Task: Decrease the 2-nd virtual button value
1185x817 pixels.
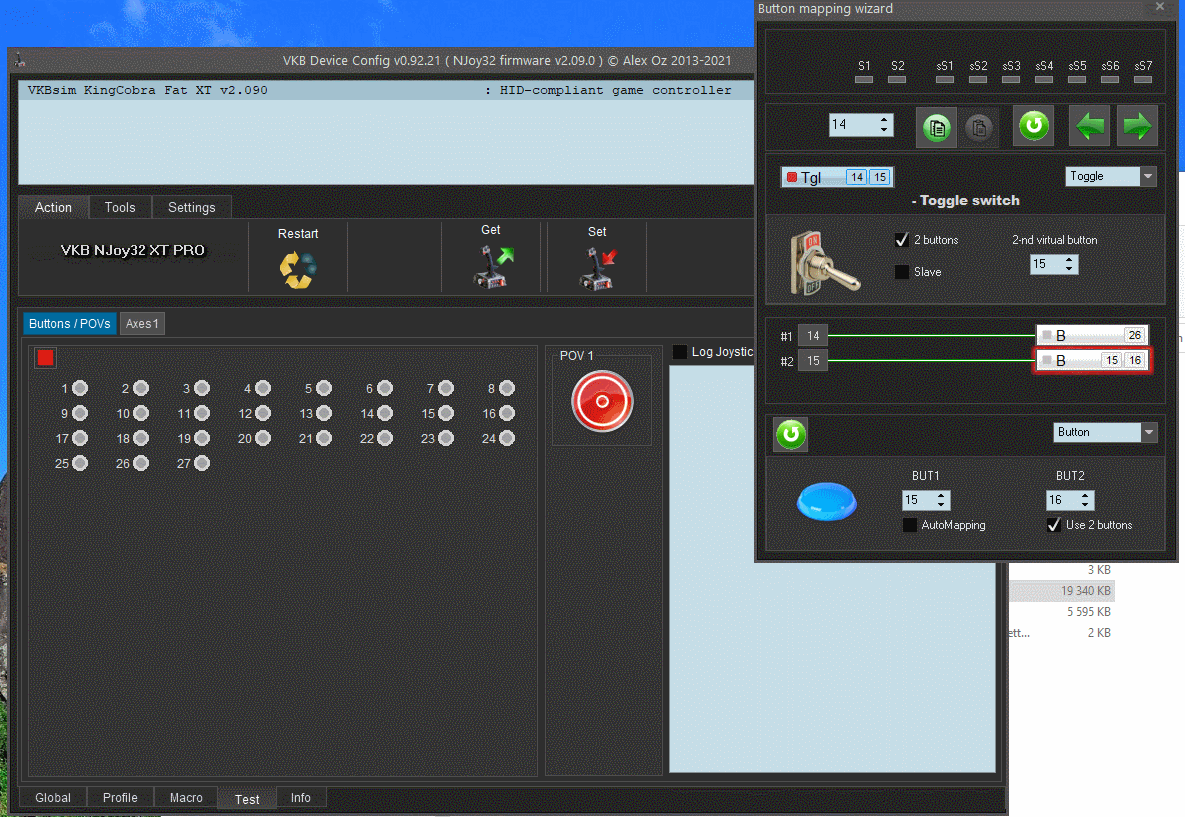Action: point(1069,269)
